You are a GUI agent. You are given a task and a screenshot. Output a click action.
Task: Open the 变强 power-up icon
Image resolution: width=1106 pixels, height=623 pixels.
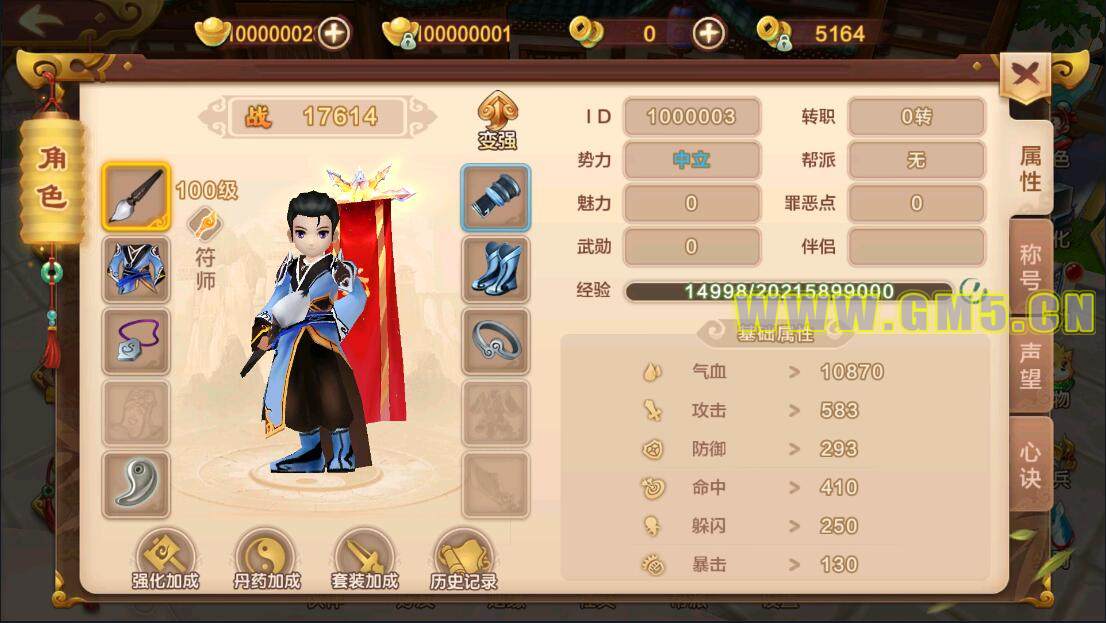(x=497, y=121)
